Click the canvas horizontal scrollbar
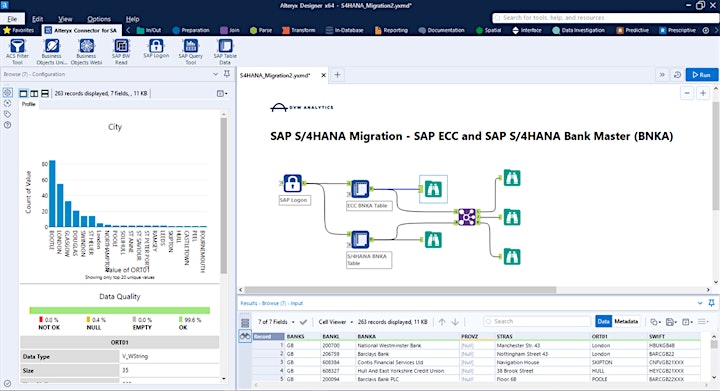 pos(400,290)
